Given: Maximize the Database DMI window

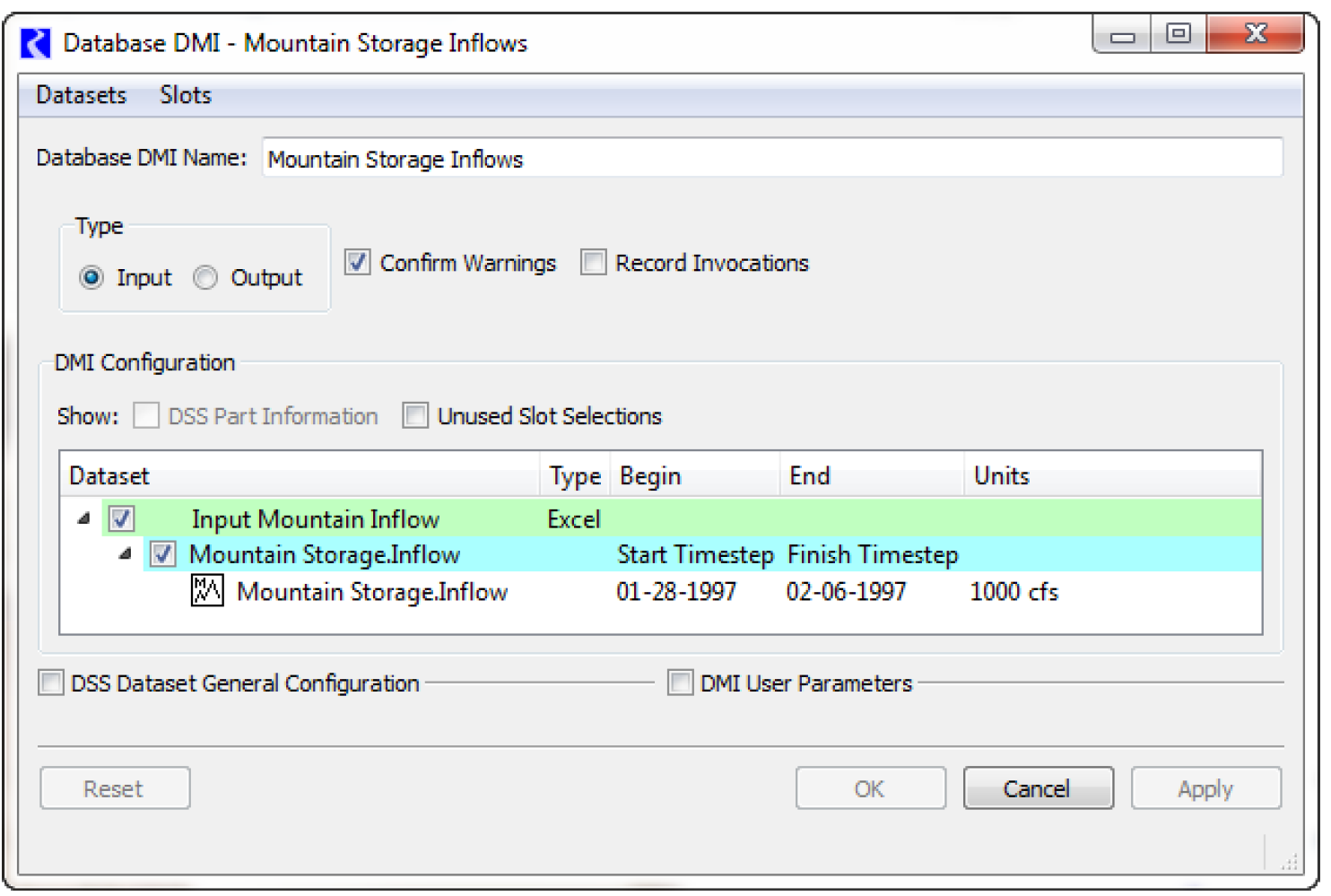Looking at the screenshot, I should [1178, 35].
